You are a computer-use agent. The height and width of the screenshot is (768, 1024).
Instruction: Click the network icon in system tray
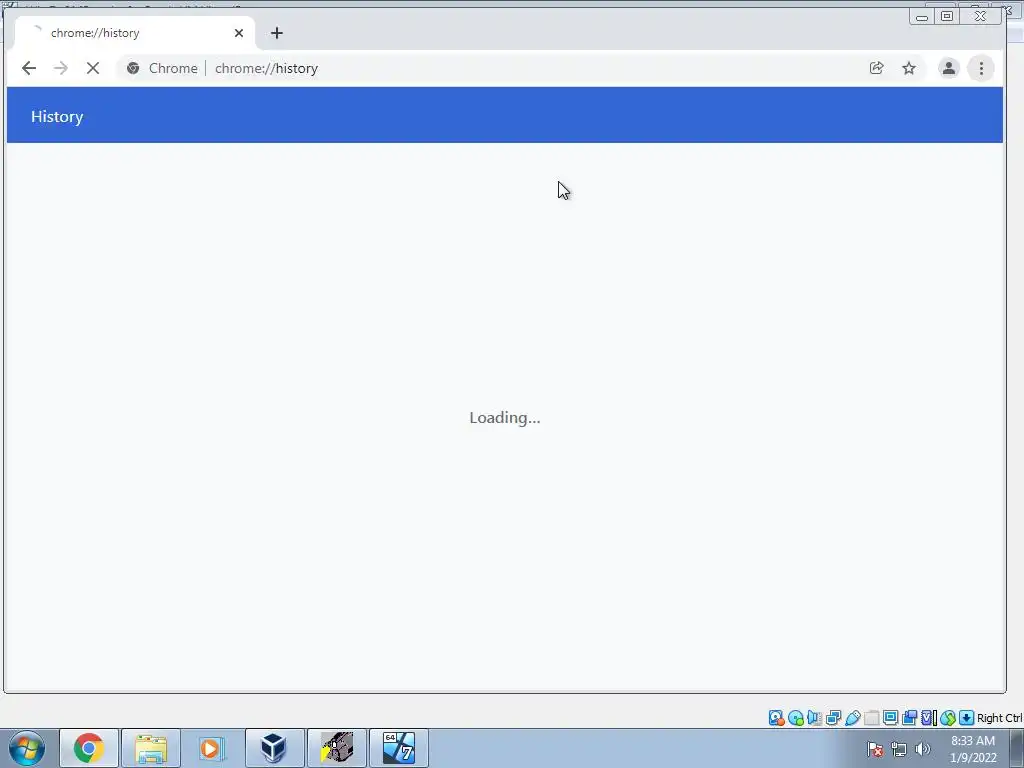pos(899,749)
